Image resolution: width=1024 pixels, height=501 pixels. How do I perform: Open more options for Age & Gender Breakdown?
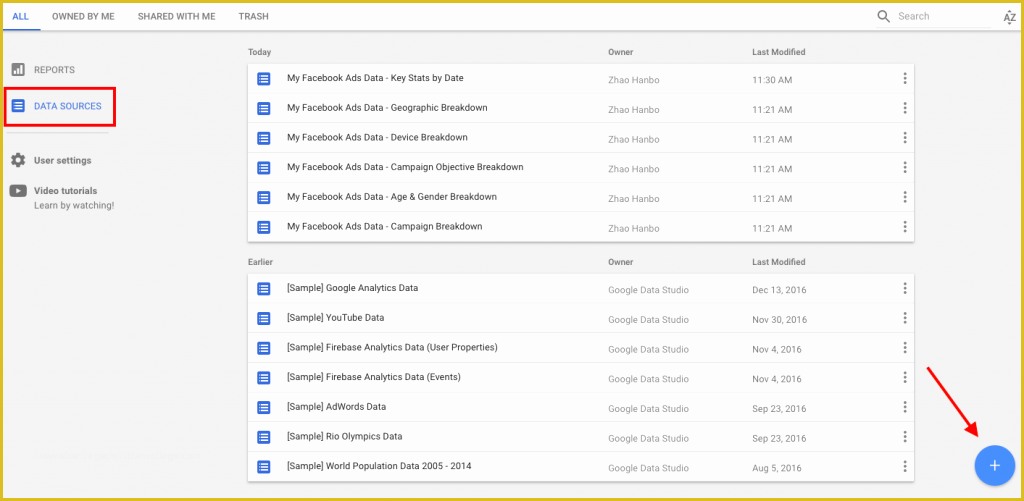click(x=904, y=197)
